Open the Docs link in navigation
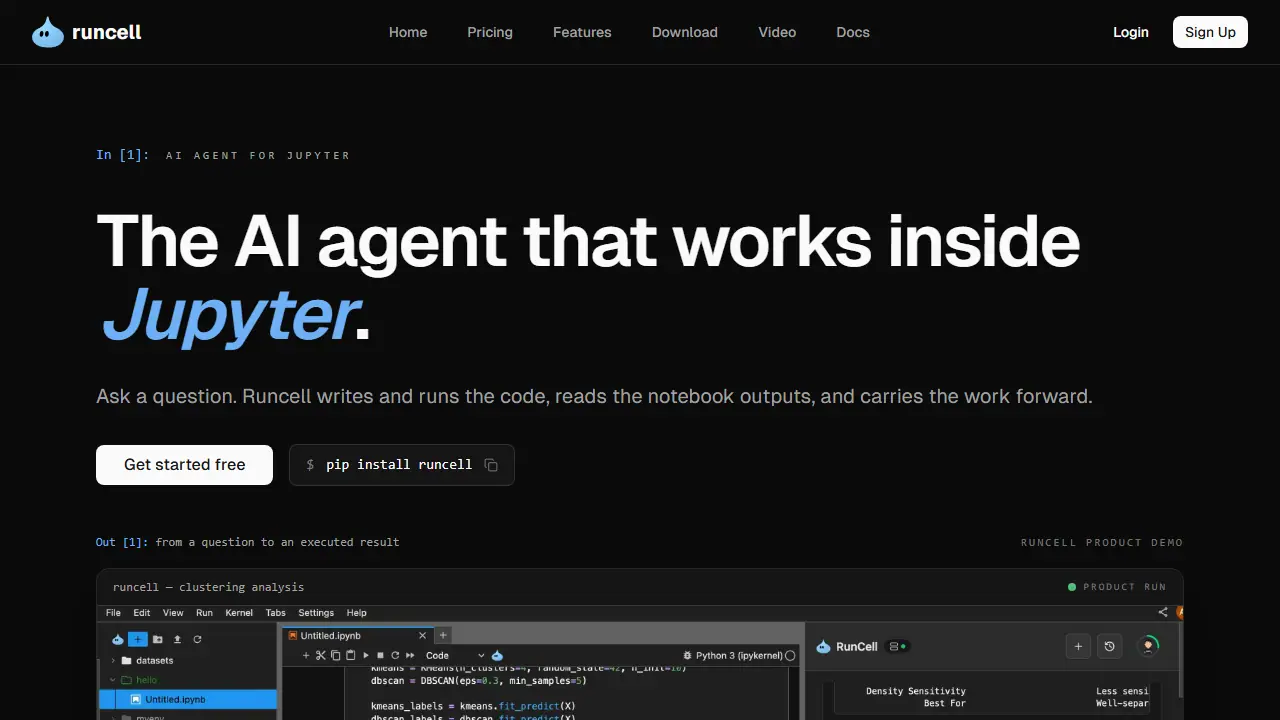The height and width of the screenshot is (720, 1280). tap(853, 32)
